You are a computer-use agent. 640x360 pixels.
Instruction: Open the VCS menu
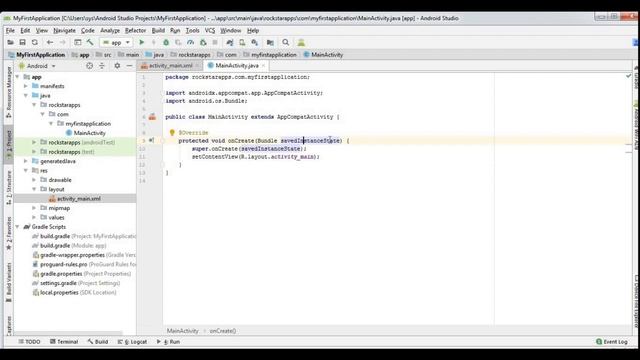point(210,31)
